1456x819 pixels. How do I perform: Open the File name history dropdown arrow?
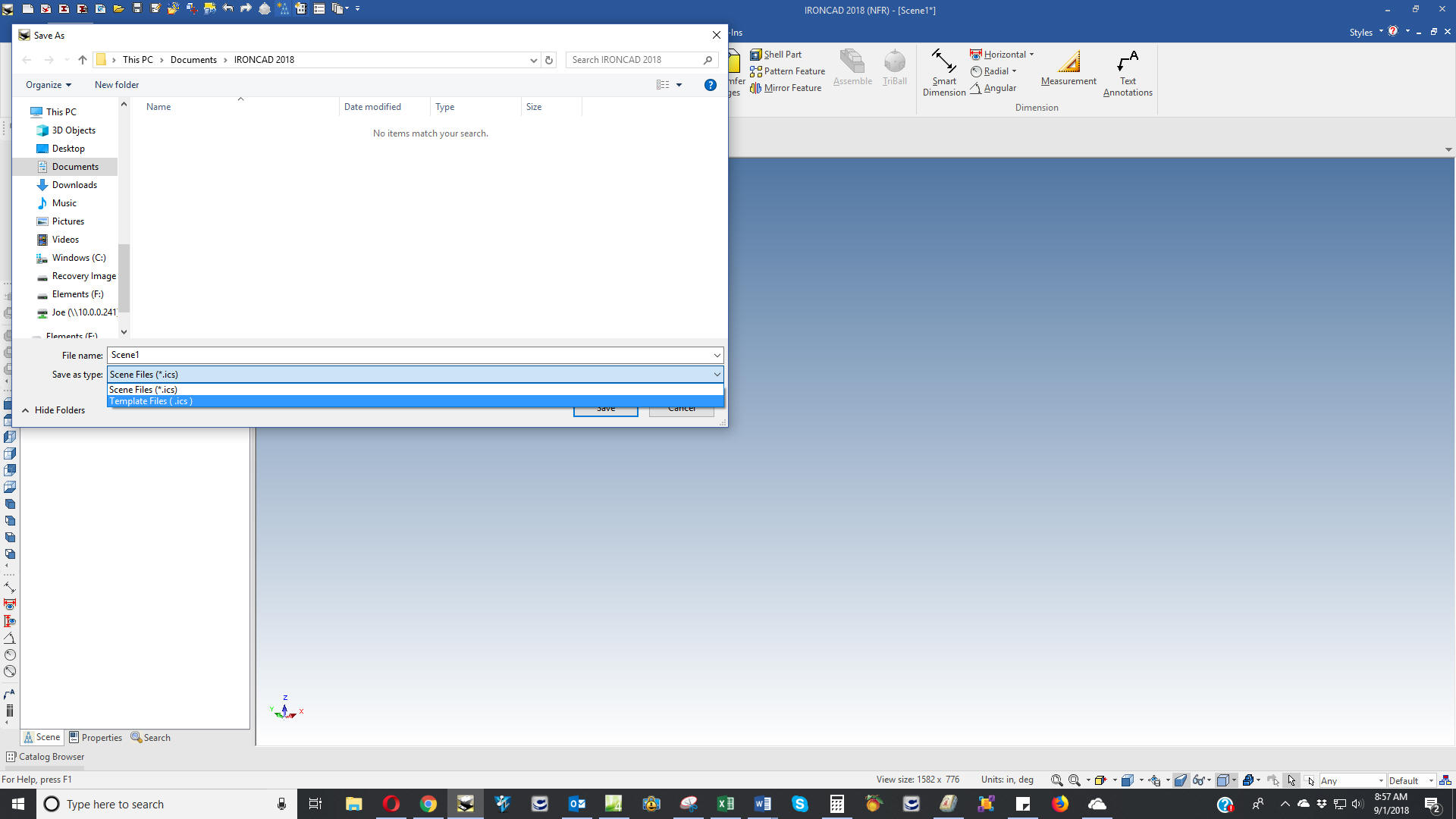[x=717, y=355]
